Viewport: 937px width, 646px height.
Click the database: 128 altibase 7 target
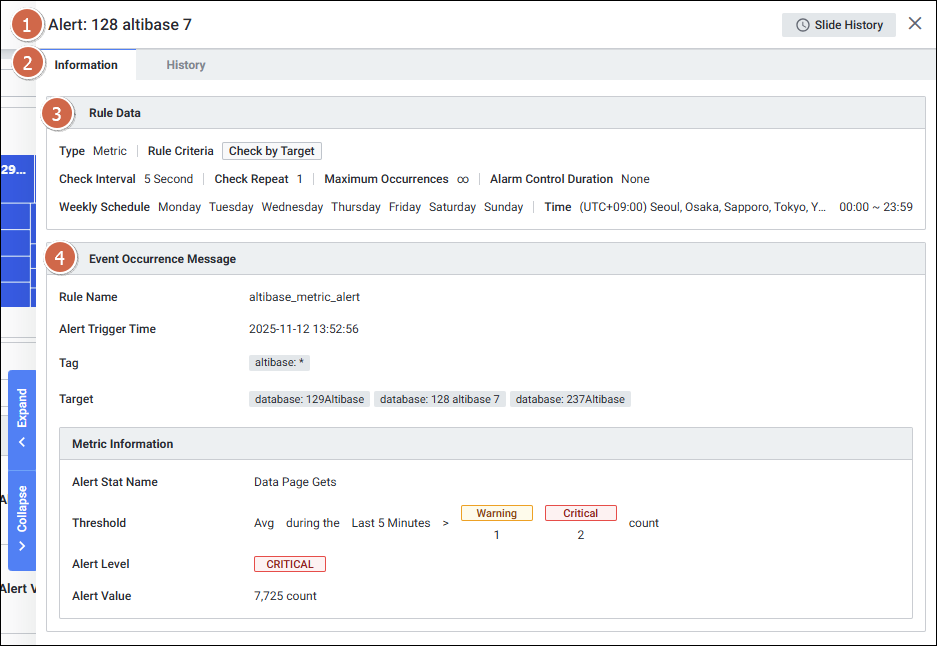439,399
